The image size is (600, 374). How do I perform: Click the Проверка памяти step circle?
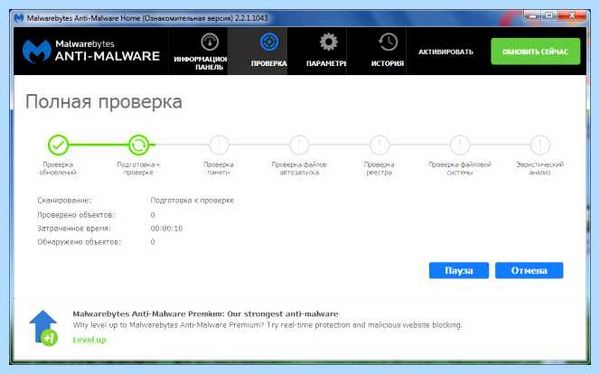coord(219,145)
